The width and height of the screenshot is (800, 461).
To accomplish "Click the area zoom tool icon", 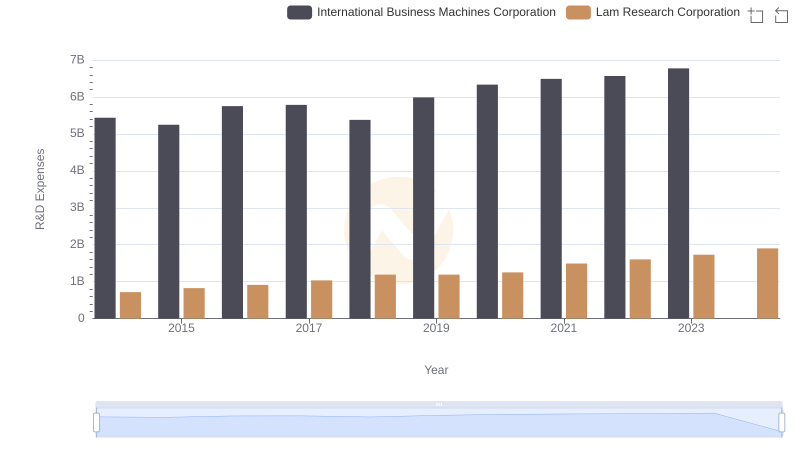I will [x=756, y=15].
